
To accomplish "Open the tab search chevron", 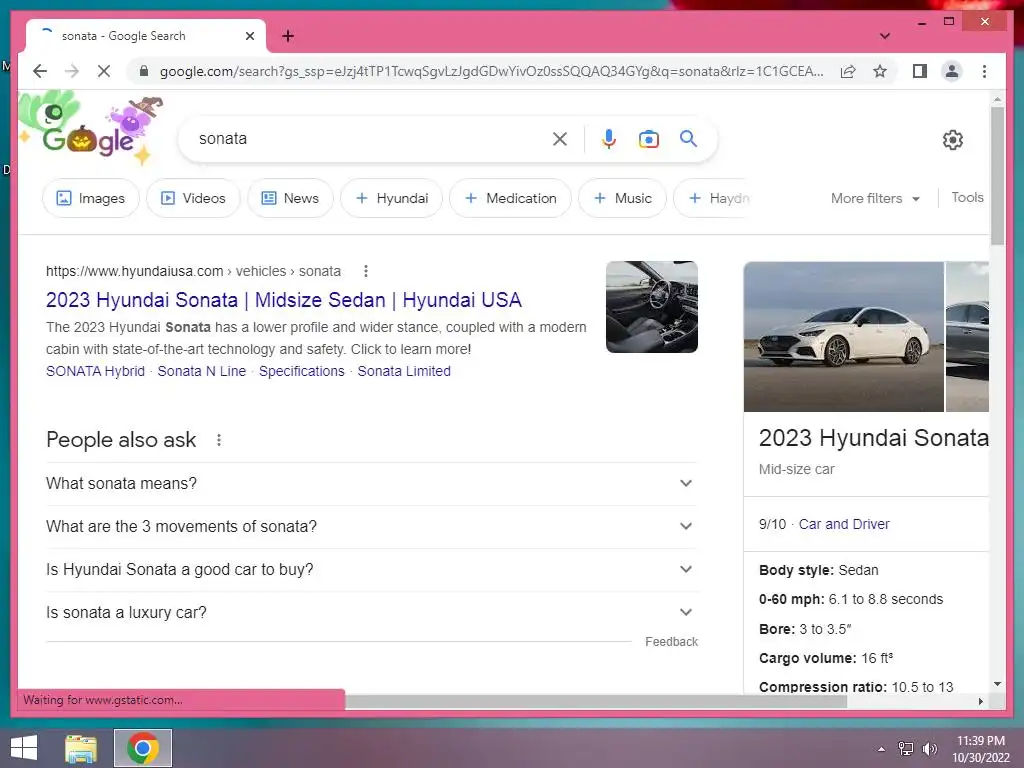I will 885,36.
